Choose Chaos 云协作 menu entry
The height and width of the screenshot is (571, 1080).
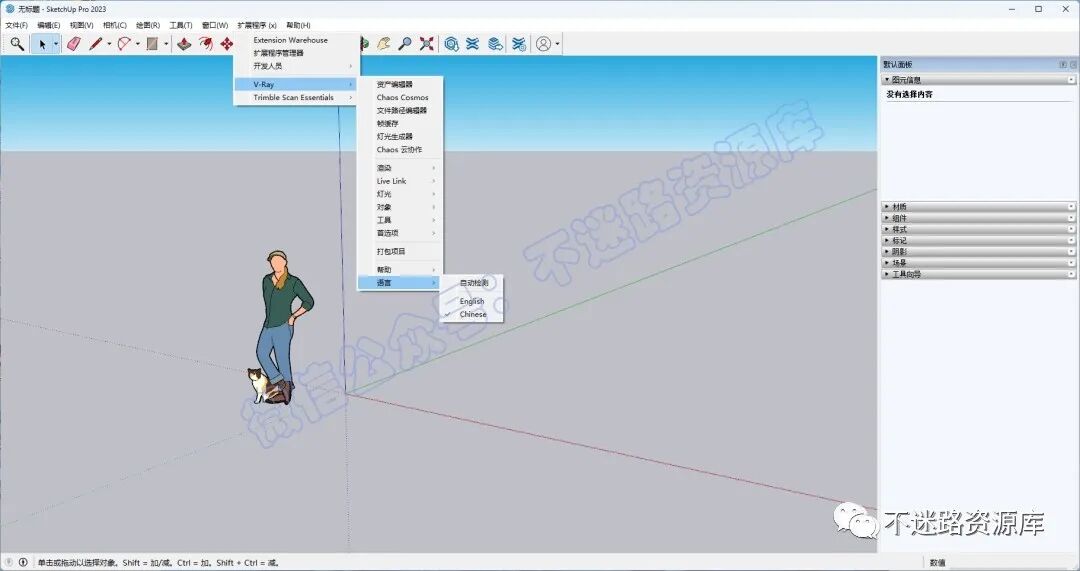[x=399, y=149]
